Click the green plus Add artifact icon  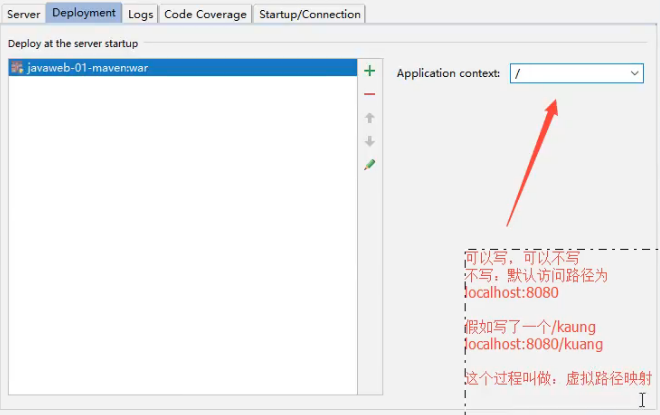(x=369, y=71)
